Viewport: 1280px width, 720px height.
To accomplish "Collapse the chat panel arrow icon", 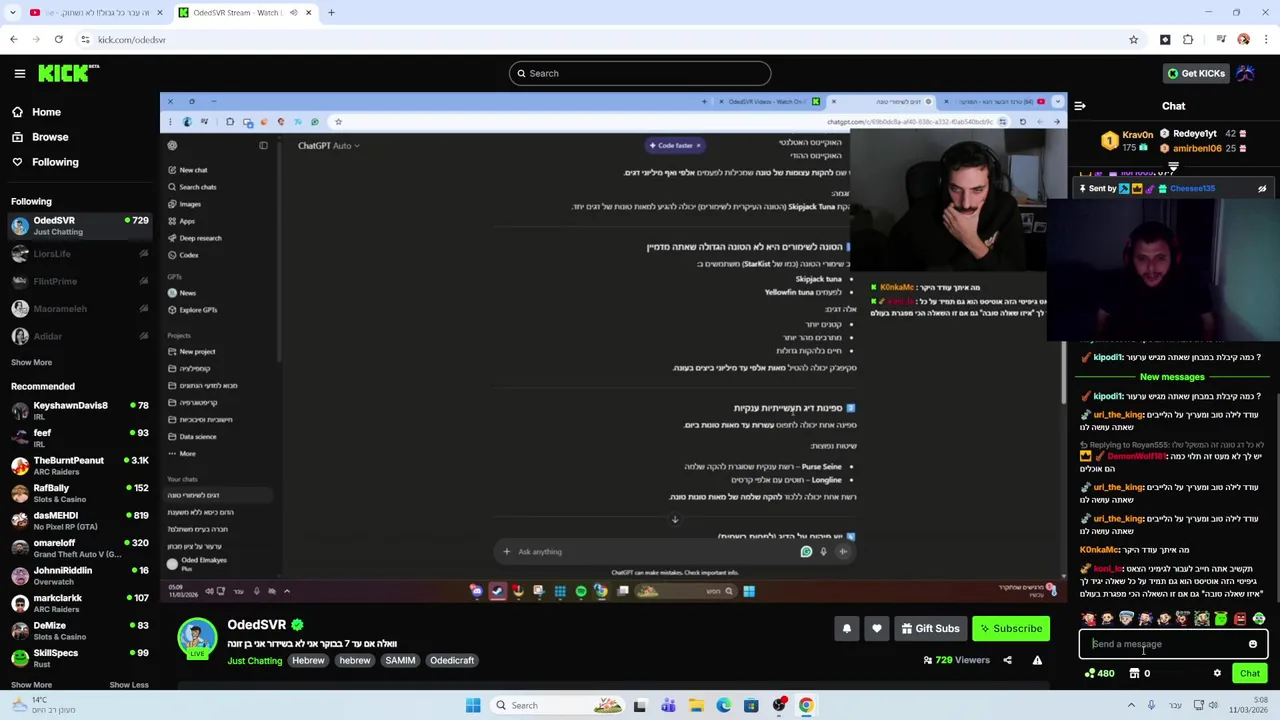I will [x=1079, y=105].
